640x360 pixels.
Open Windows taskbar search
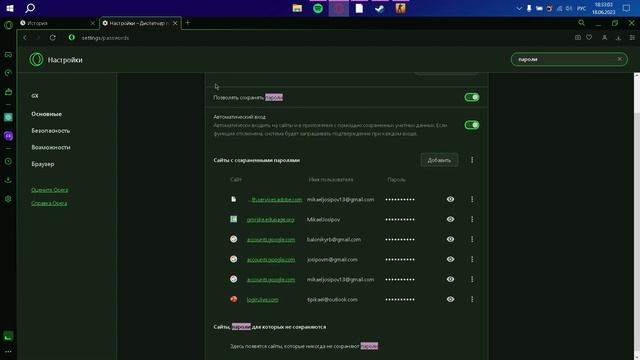(30, 8)
